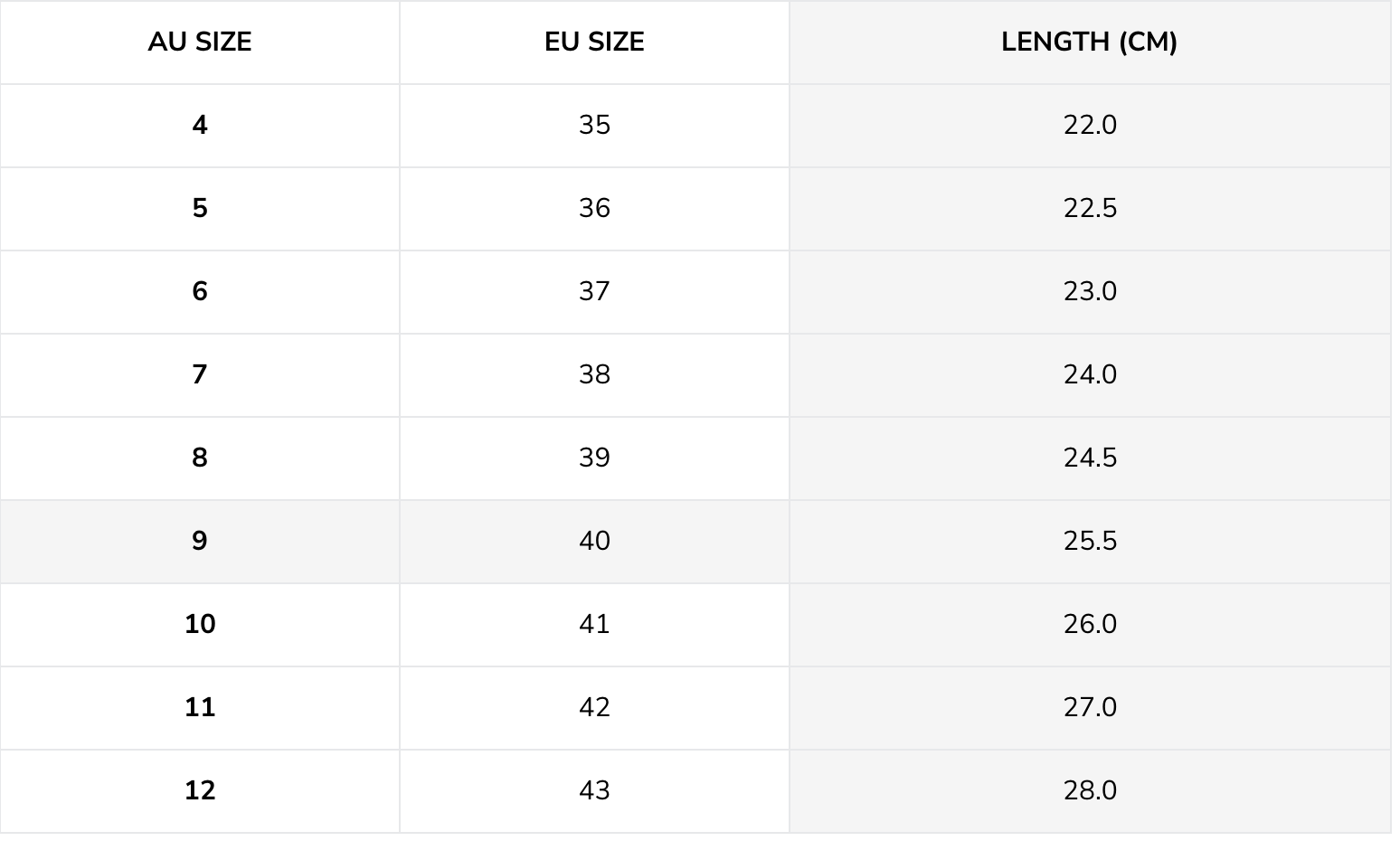Screen dimensions: 1400x841
Task: Select AU size 4 cell
Action: point(200,125)
